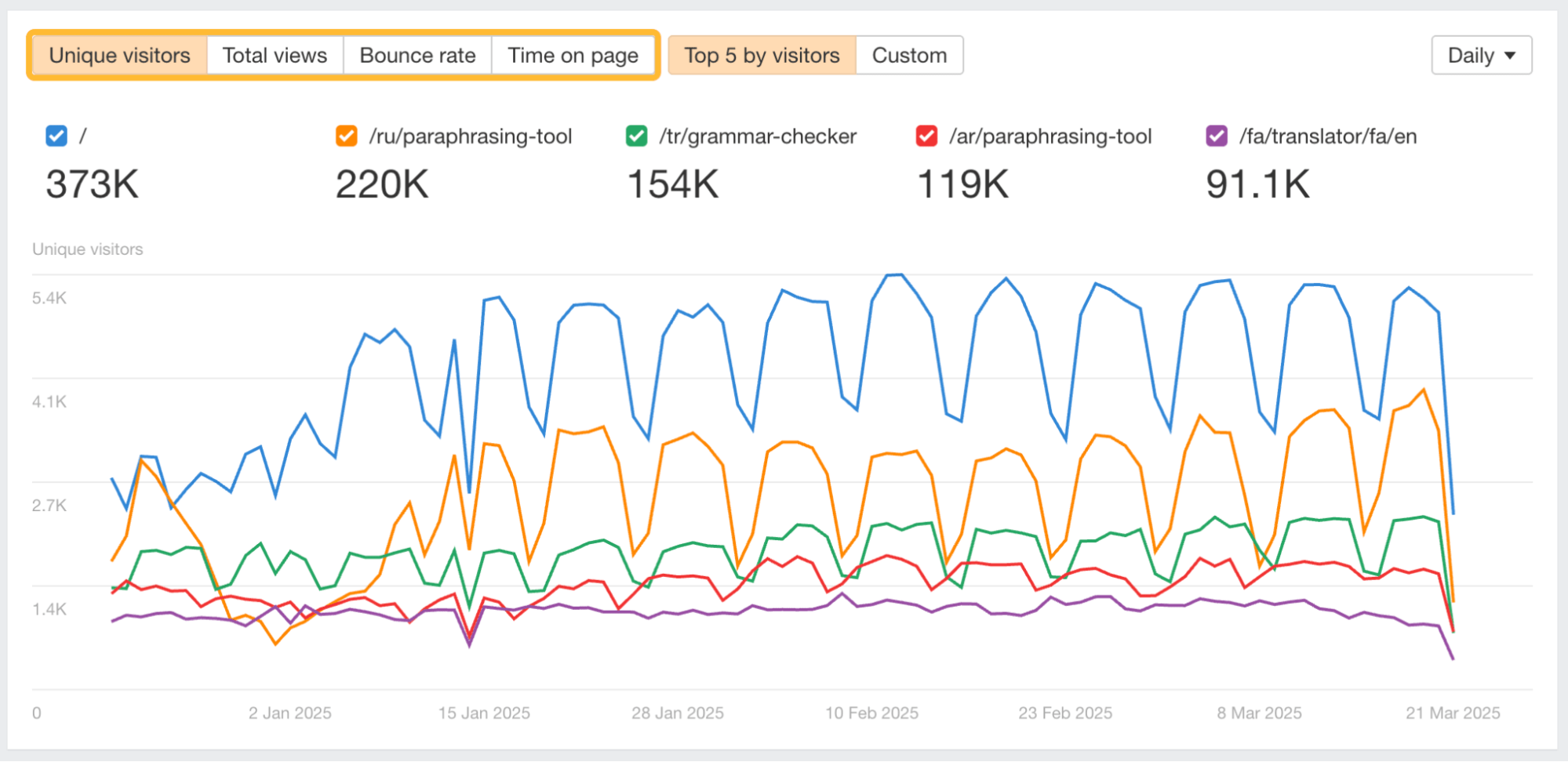Click the 2 Jan 2025 date label
The image size is (1568, 762).
tap(290, 713)
